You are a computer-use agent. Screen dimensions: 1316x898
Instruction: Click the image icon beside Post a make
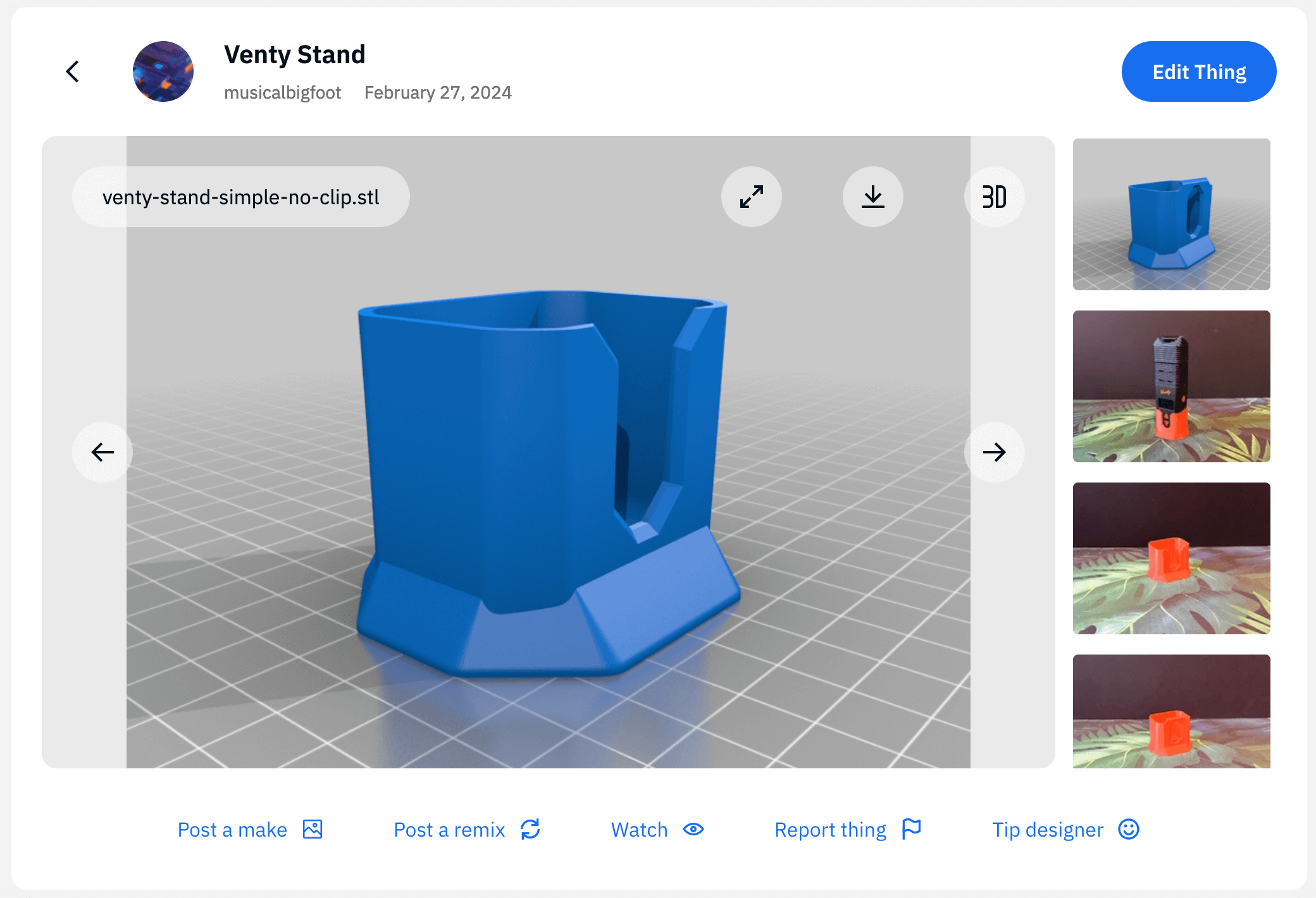(313, 829)
